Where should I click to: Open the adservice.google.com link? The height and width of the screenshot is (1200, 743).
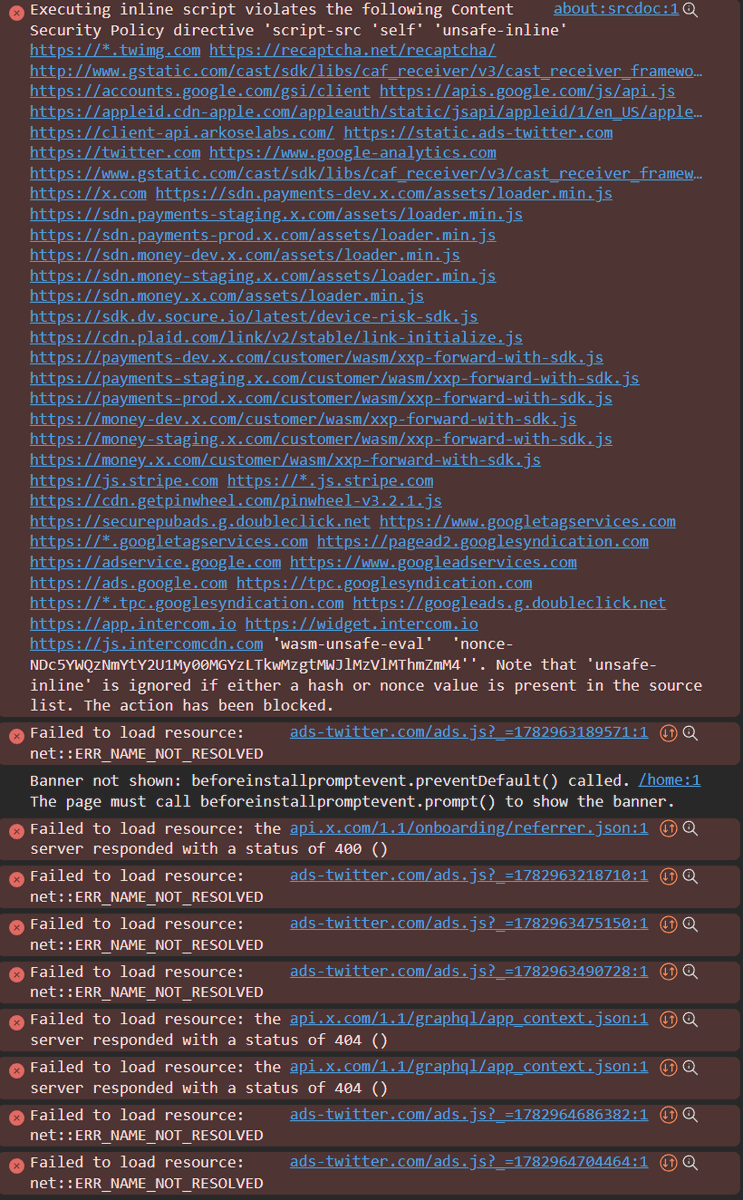[155, 562]
